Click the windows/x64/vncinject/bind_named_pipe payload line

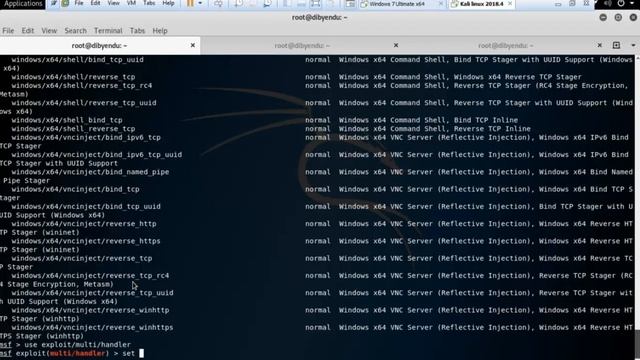(90, 172)
